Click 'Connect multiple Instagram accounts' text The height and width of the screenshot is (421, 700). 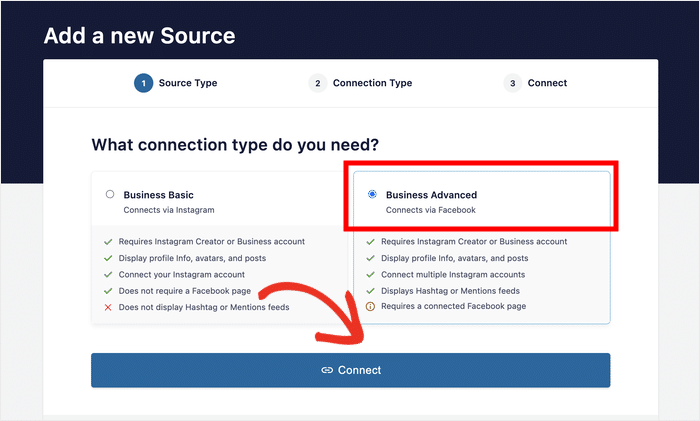(x=453, y=275)
